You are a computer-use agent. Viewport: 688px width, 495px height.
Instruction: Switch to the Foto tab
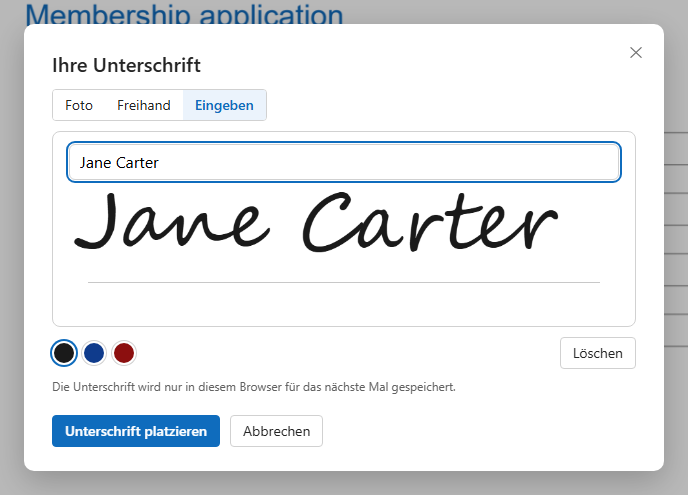(x=79, y=105)
